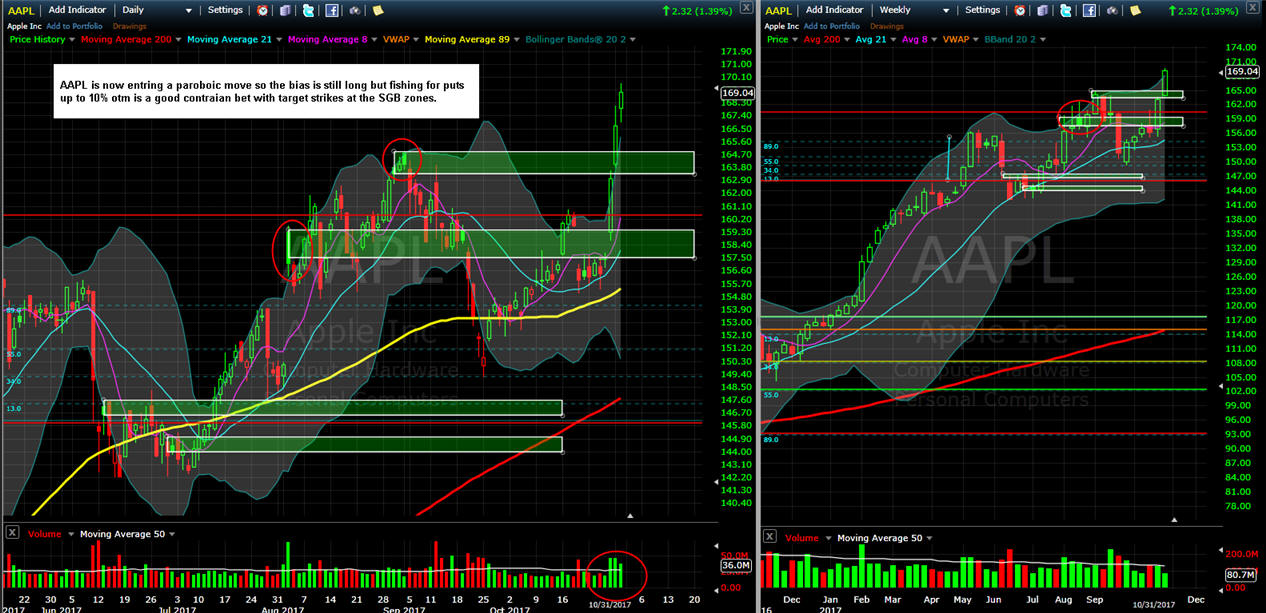Open Settings on the weekly chart
Screen dimensions: 1266x613
(x=981, y=10)
